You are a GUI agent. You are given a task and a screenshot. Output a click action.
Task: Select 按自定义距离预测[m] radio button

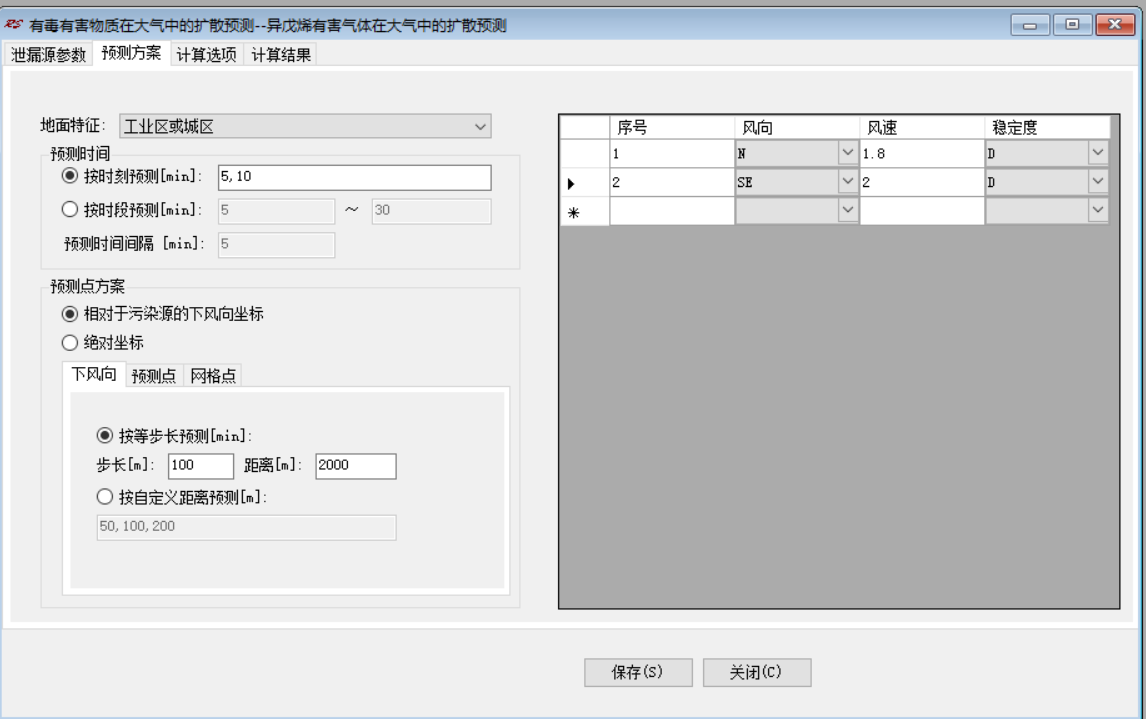105,498
